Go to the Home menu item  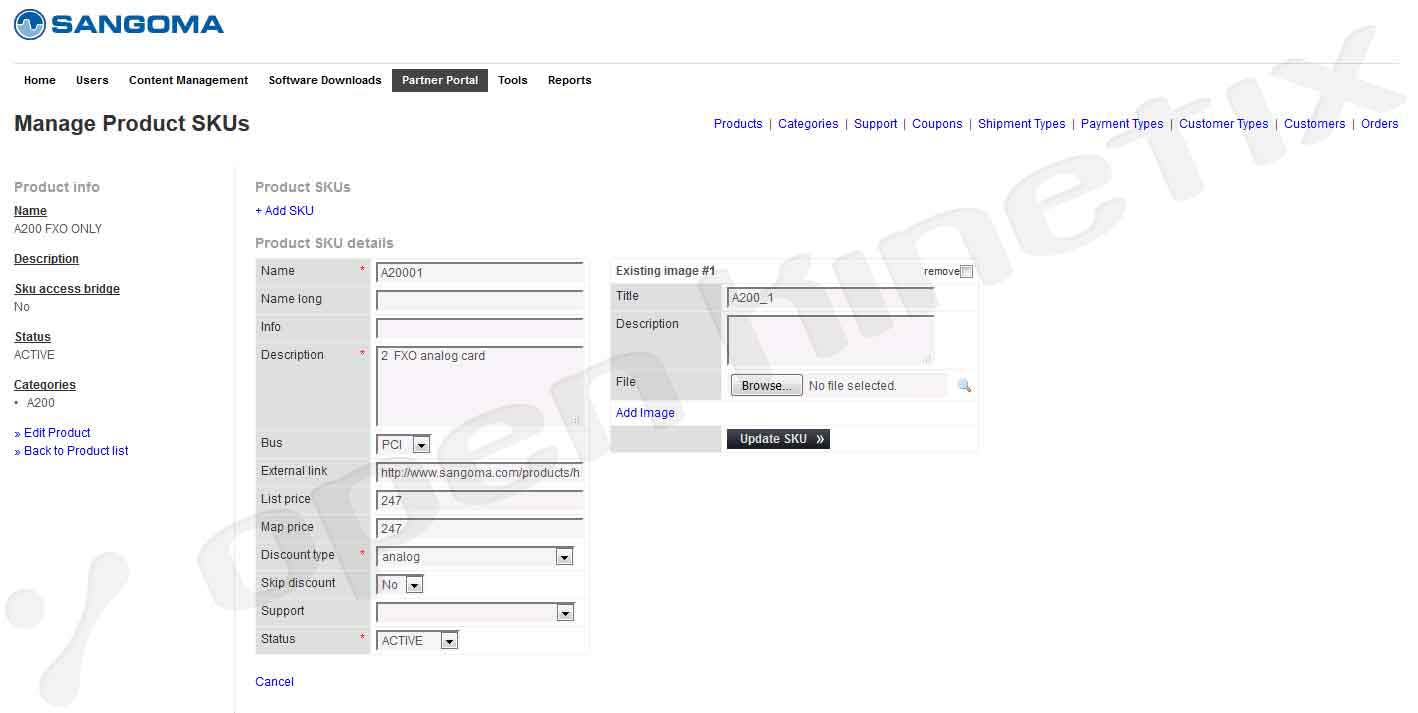40,80
